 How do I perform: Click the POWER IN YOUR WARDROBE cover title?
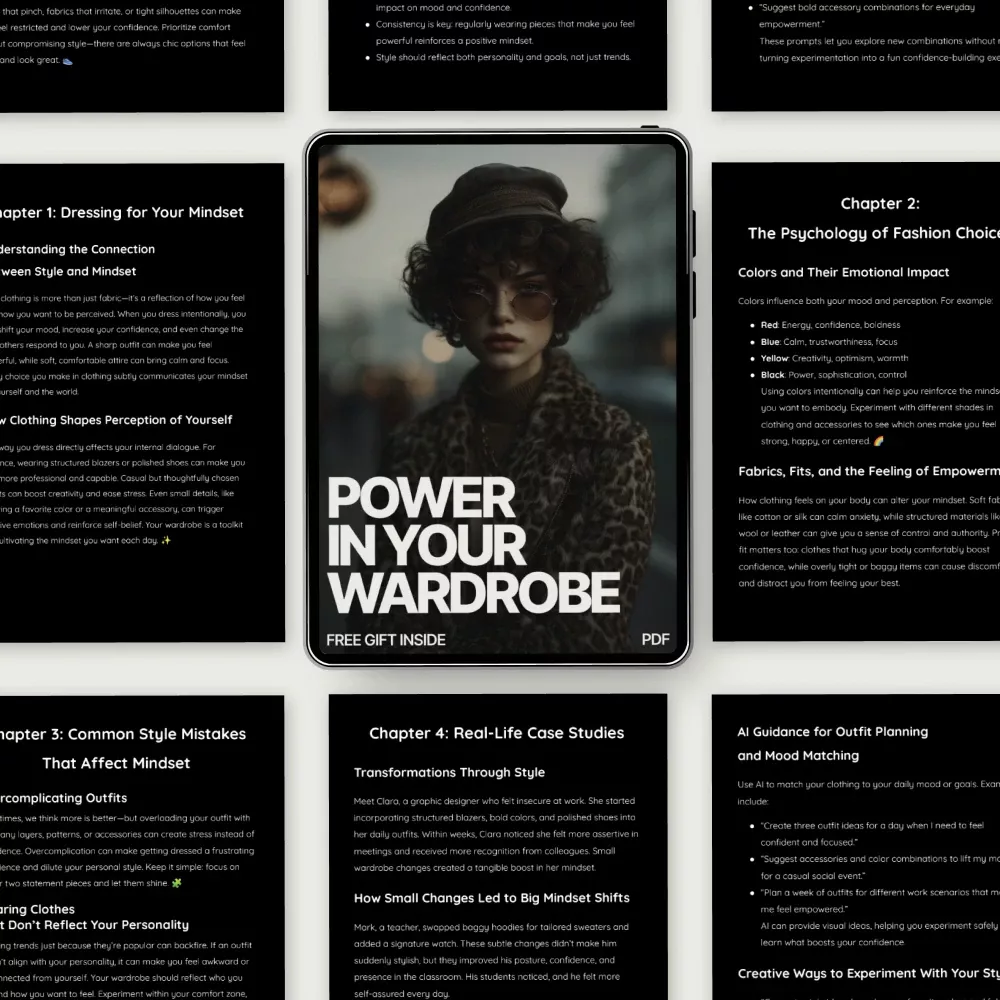(x=472, y=546)
